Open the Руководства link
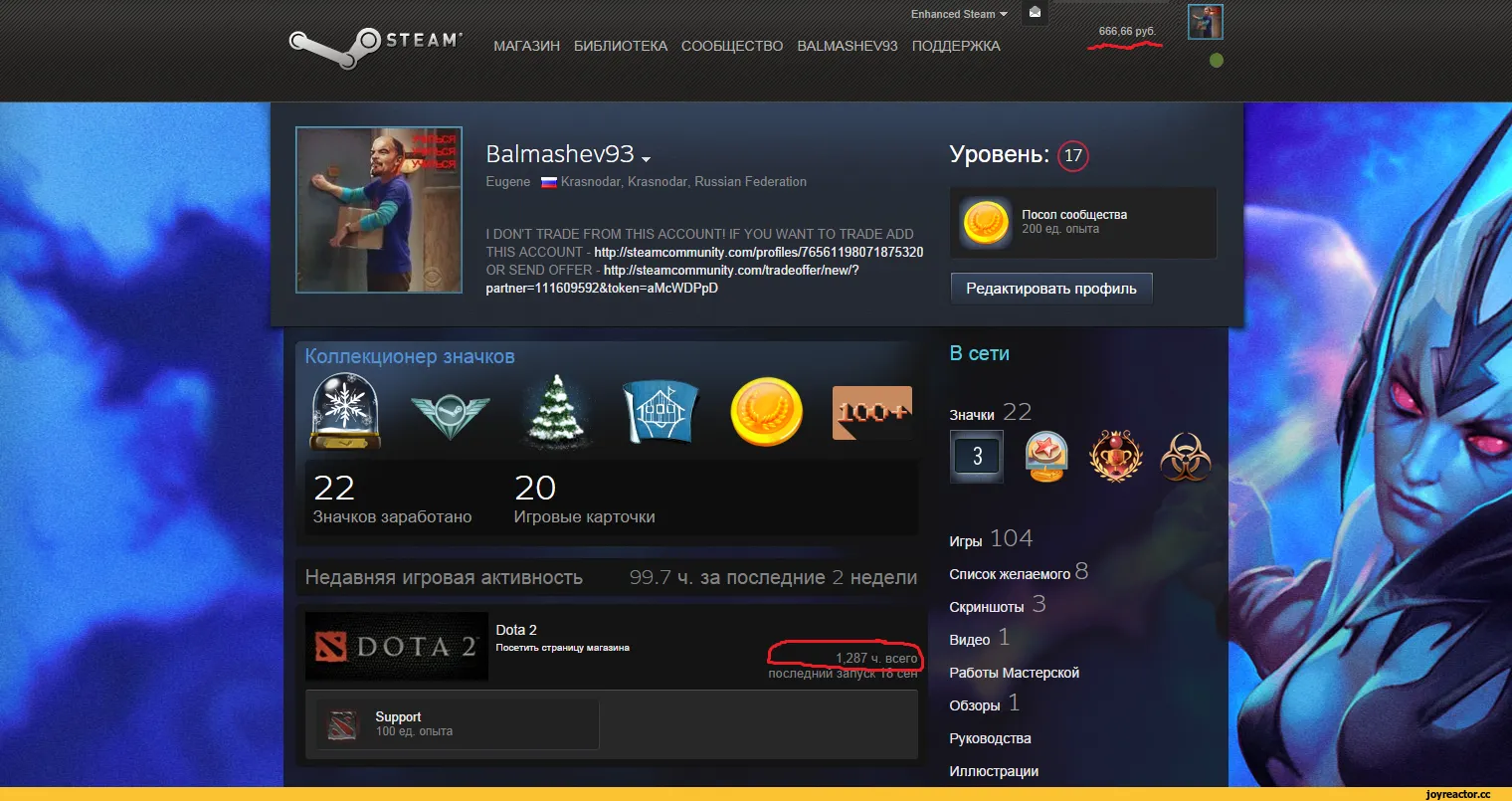Screen dimensions: 1512x801 990,738
